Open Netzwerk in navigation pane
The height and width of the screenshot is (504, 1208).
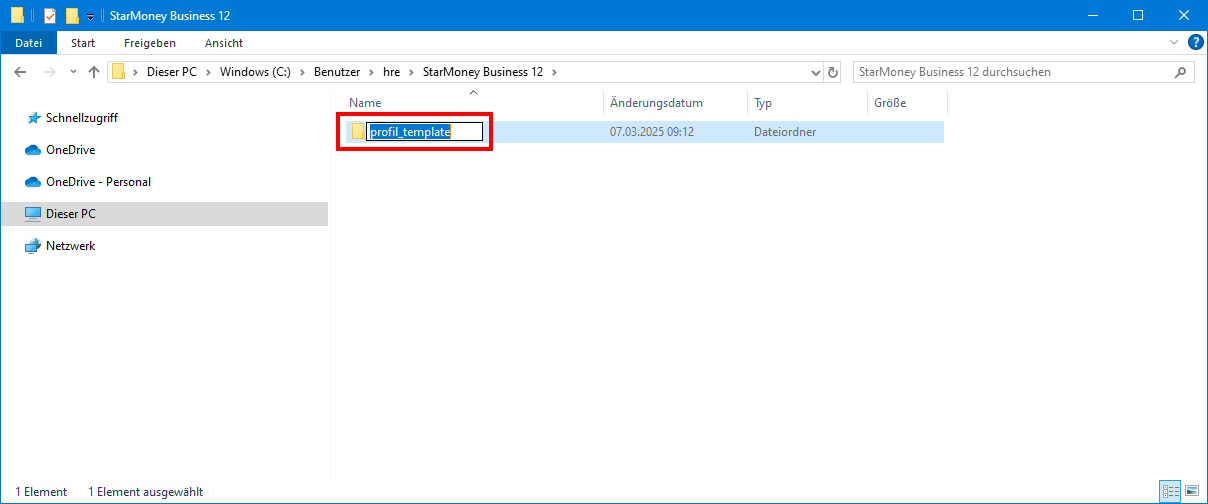[x=70, y=246]
